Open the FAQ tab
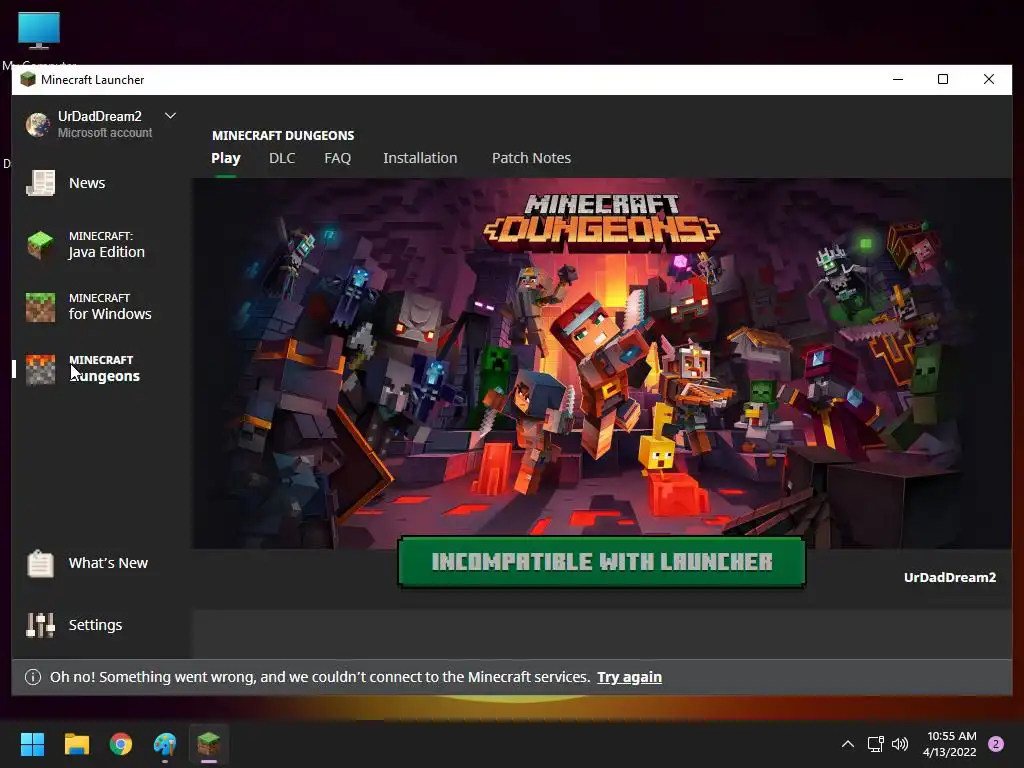This screenshot has width=1024, height=768. pyautogui.click(x=338, y=158)
